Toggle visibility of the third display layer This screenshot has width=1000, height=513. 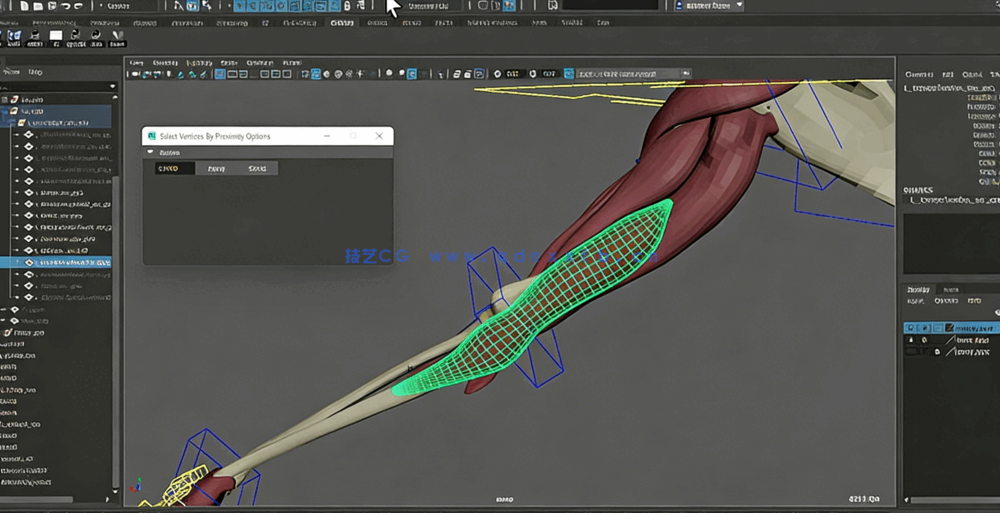(x=911, y=352)
